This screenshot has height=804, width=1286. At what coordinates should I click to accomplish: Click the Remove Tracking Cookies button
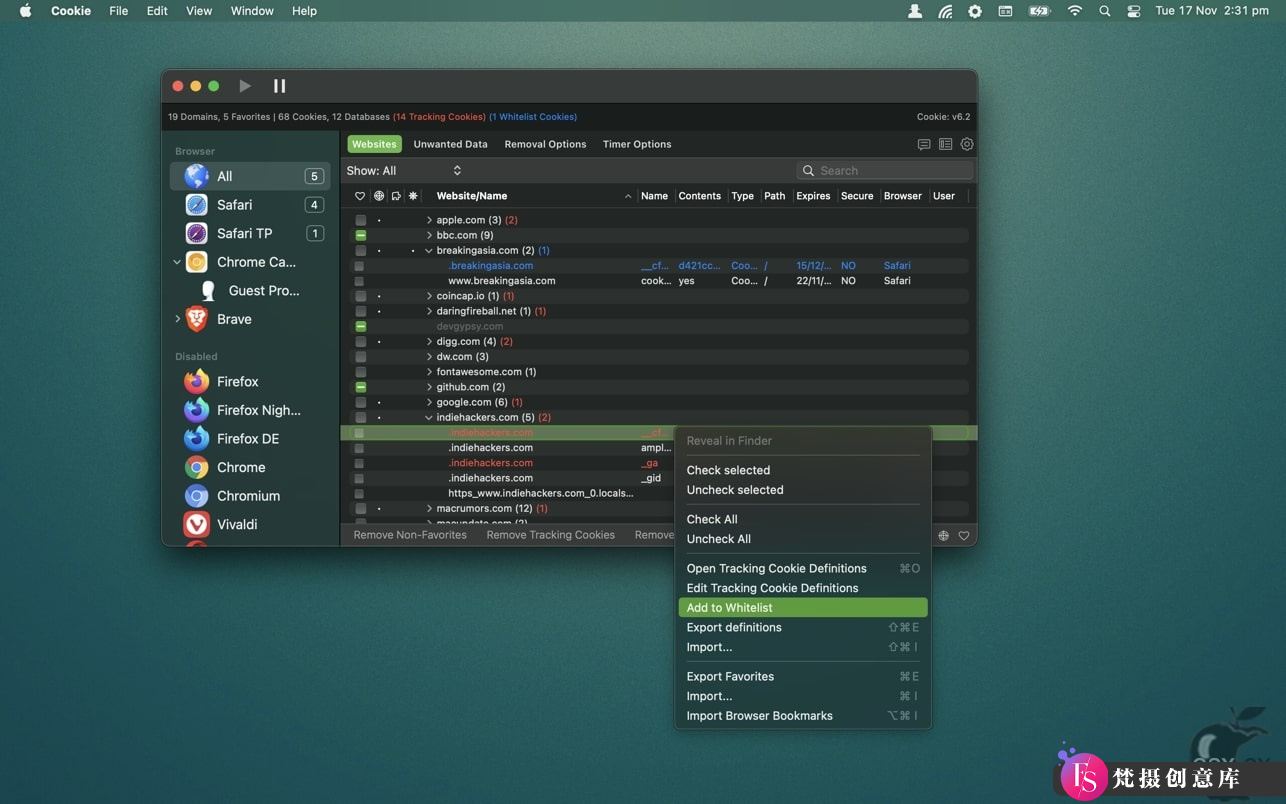pos(551,535)
